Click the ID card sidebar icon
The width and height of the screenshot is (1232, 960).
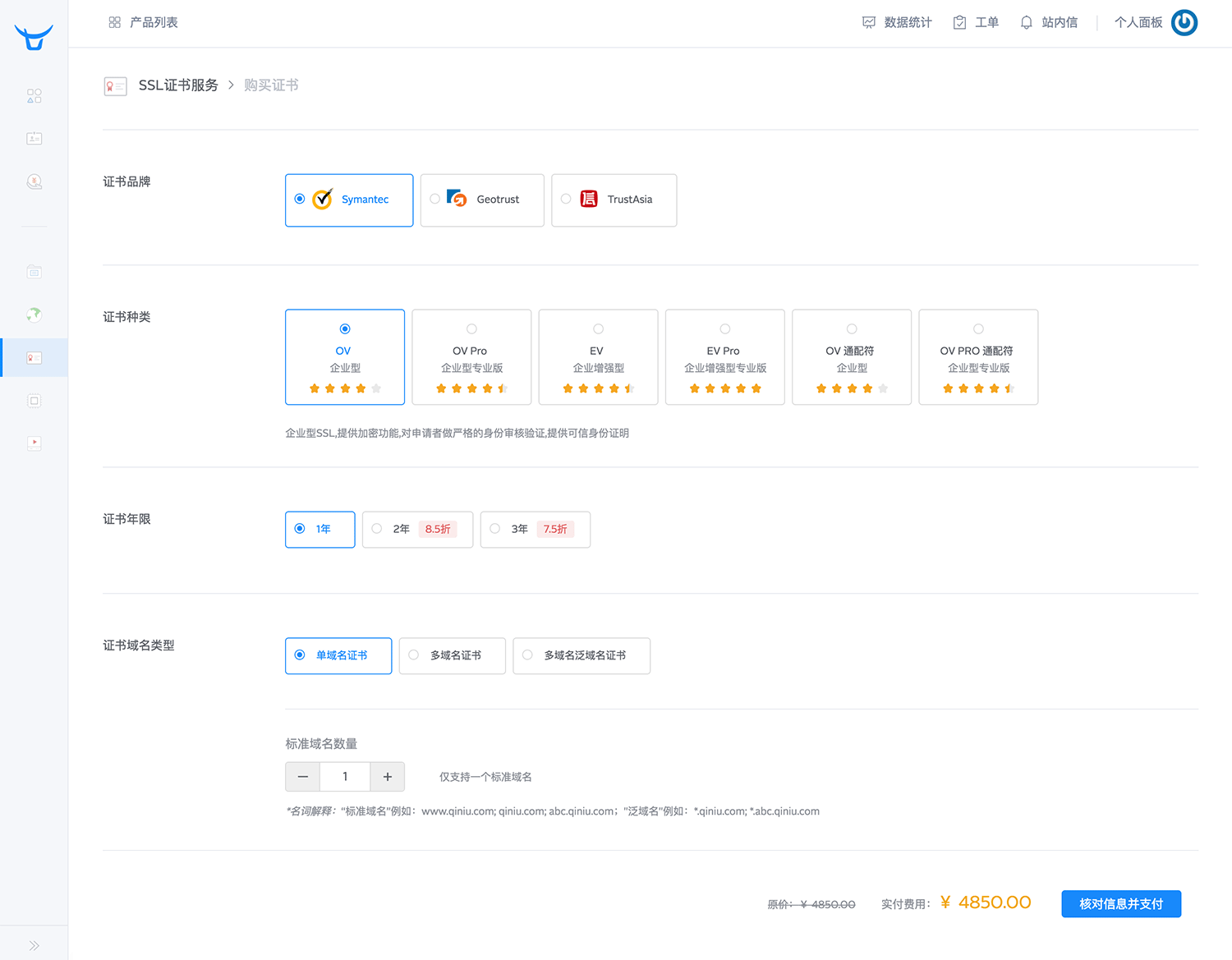(x=34, y=139)
